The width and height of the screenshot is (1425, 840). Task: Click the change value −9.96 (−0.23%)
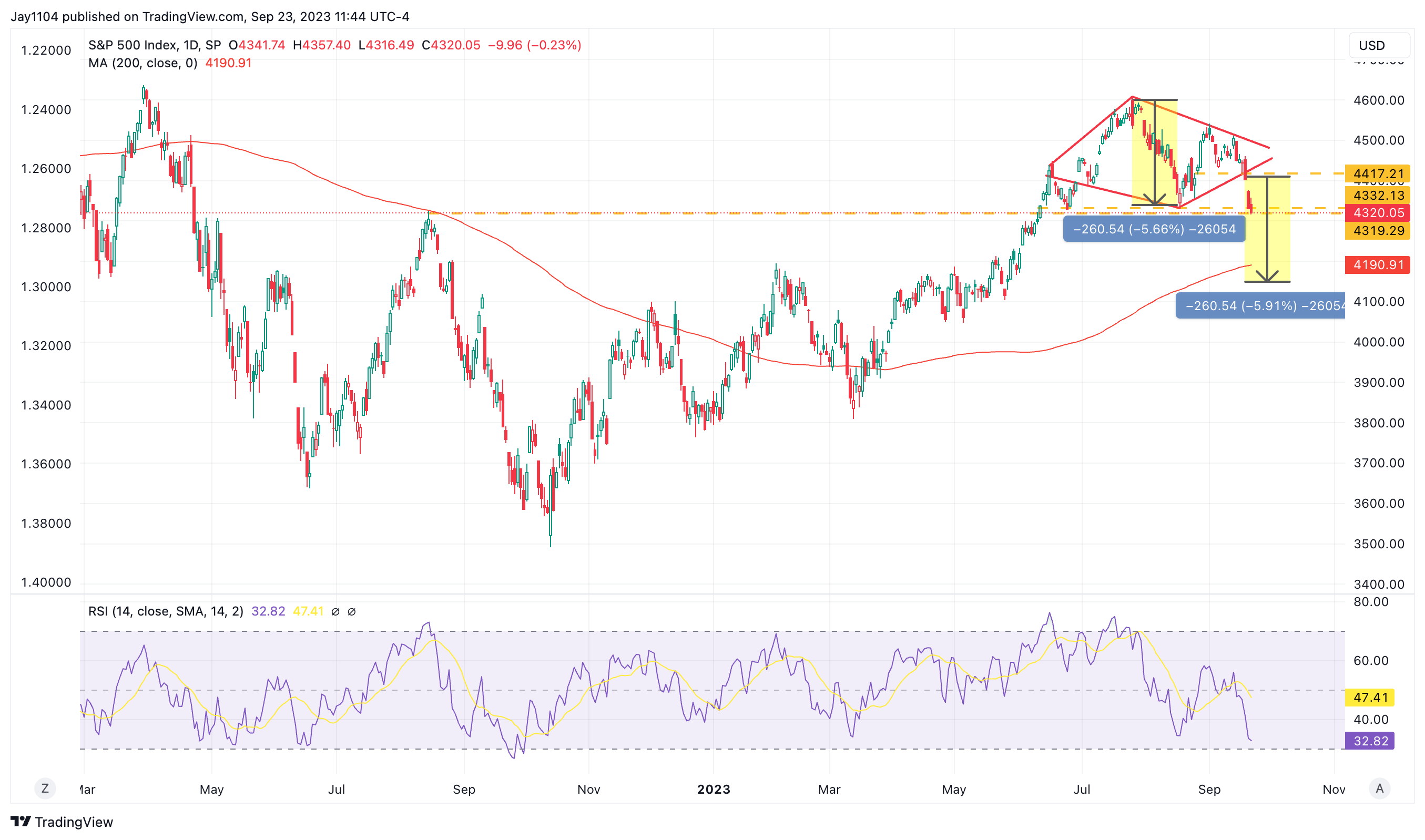tap(535, 45)
